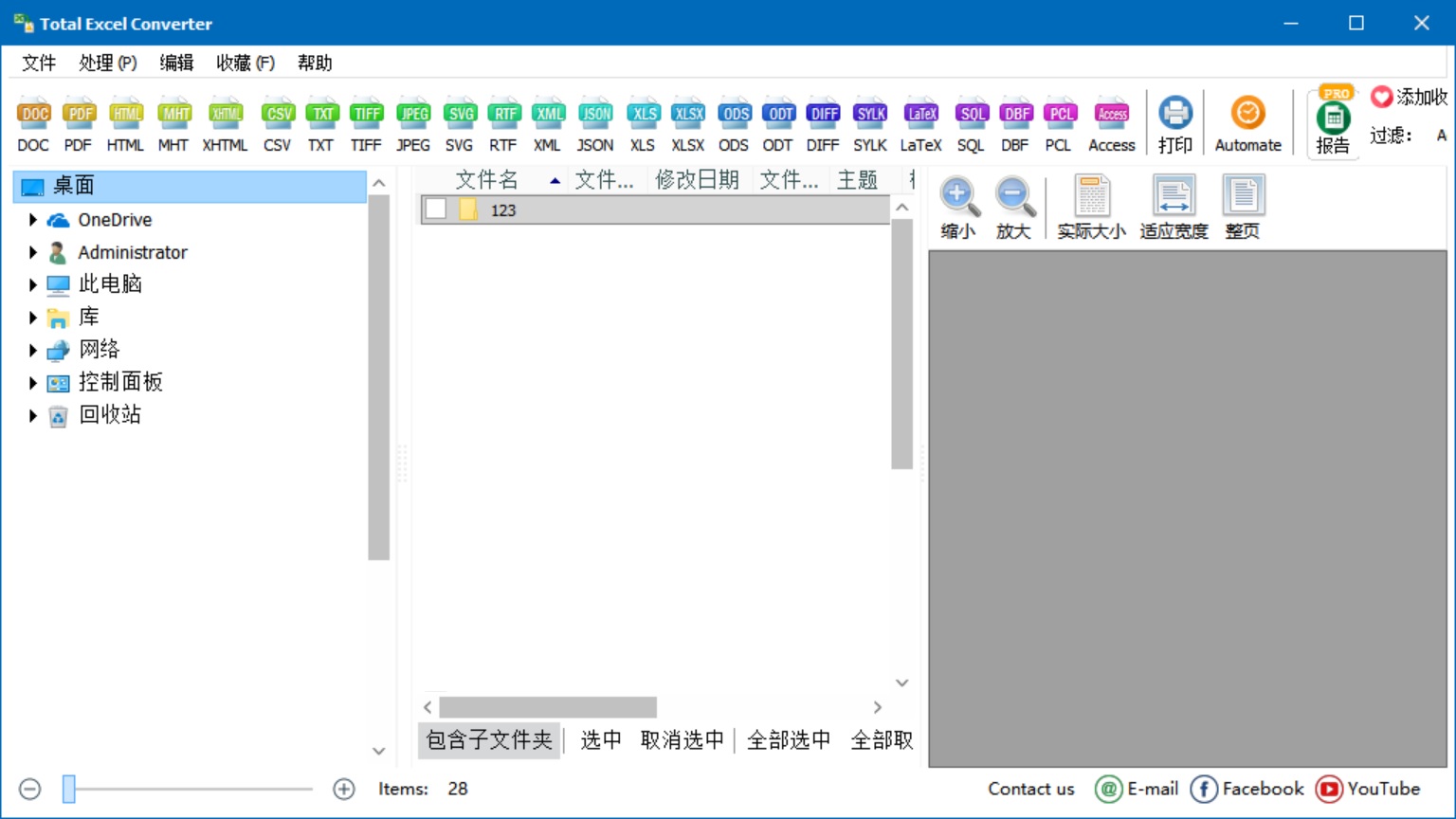Select TIFF conversion icon
1456x819 pixels.
pyautogui.click(x=366, y=124)
